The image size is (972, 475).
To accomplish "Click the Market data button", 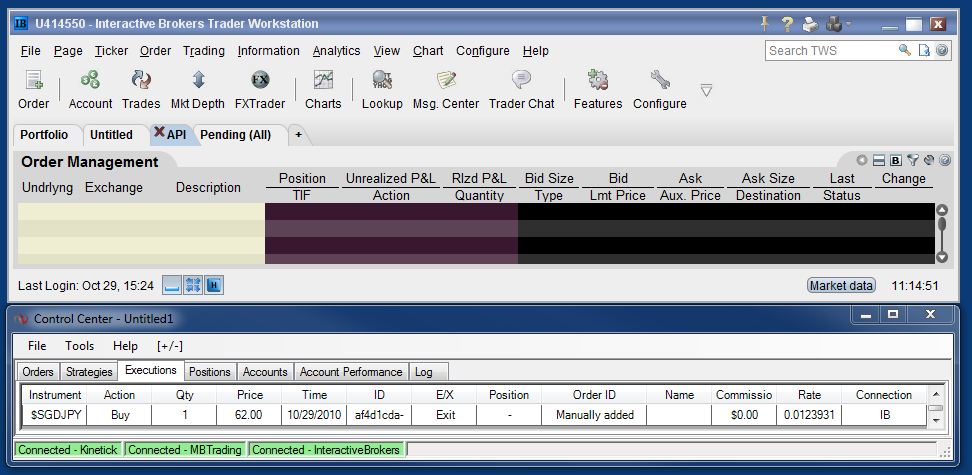I will (x=841, y=285).
